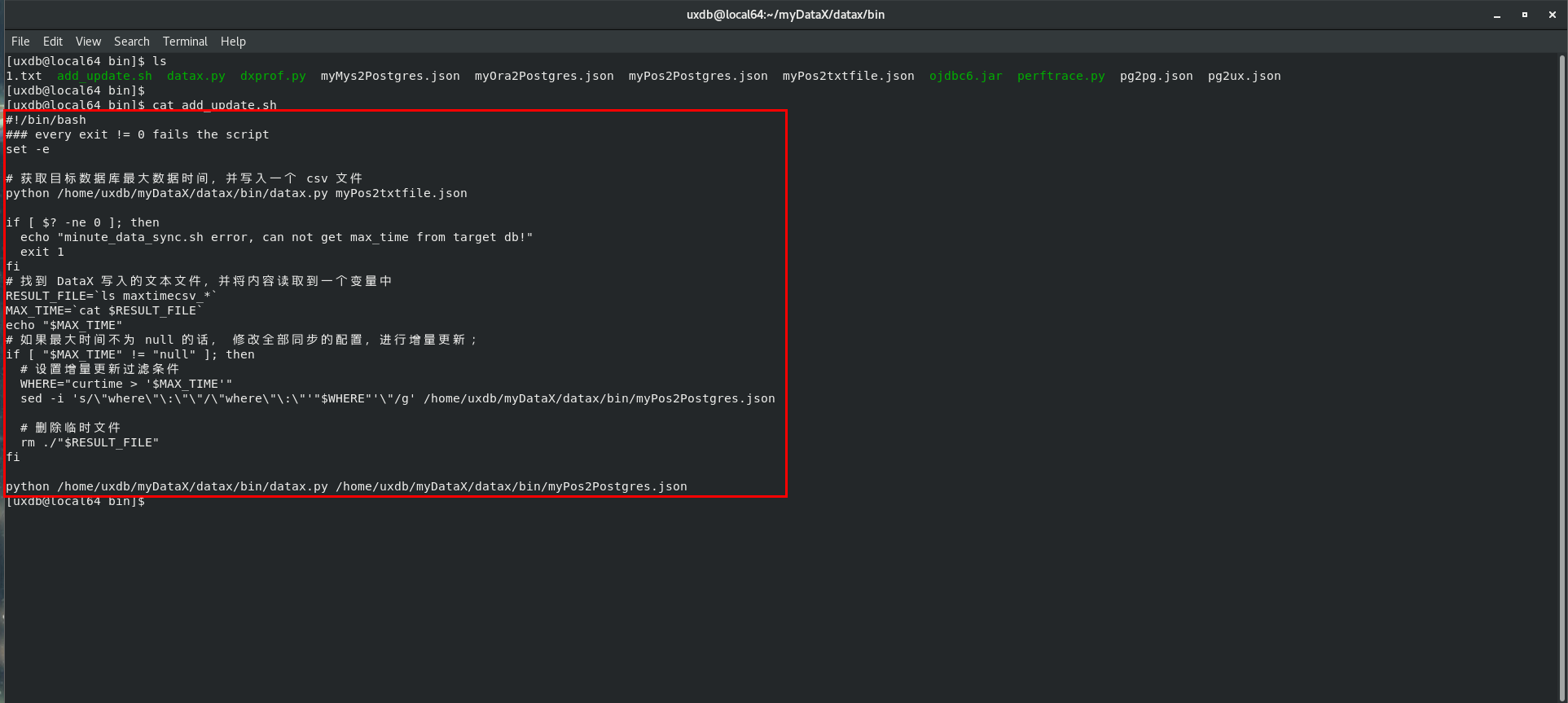Click the window title uxdb@local64:~/myDataX/datax/bin
Screen dimensions: 1568x703
(785, 15)
